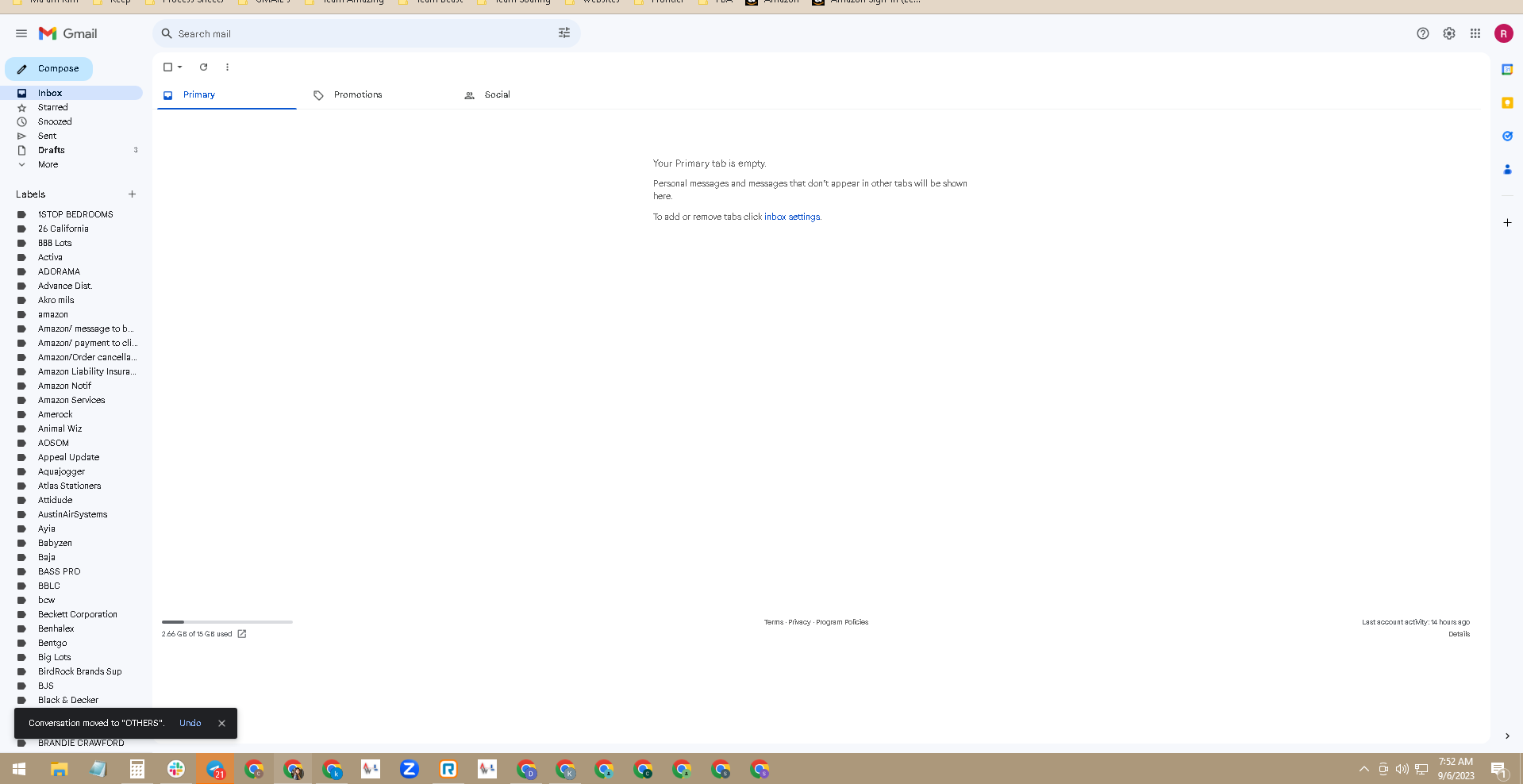Open the inbox settings link
This screenshot has height=784, width=1523.
coord(792,217)
